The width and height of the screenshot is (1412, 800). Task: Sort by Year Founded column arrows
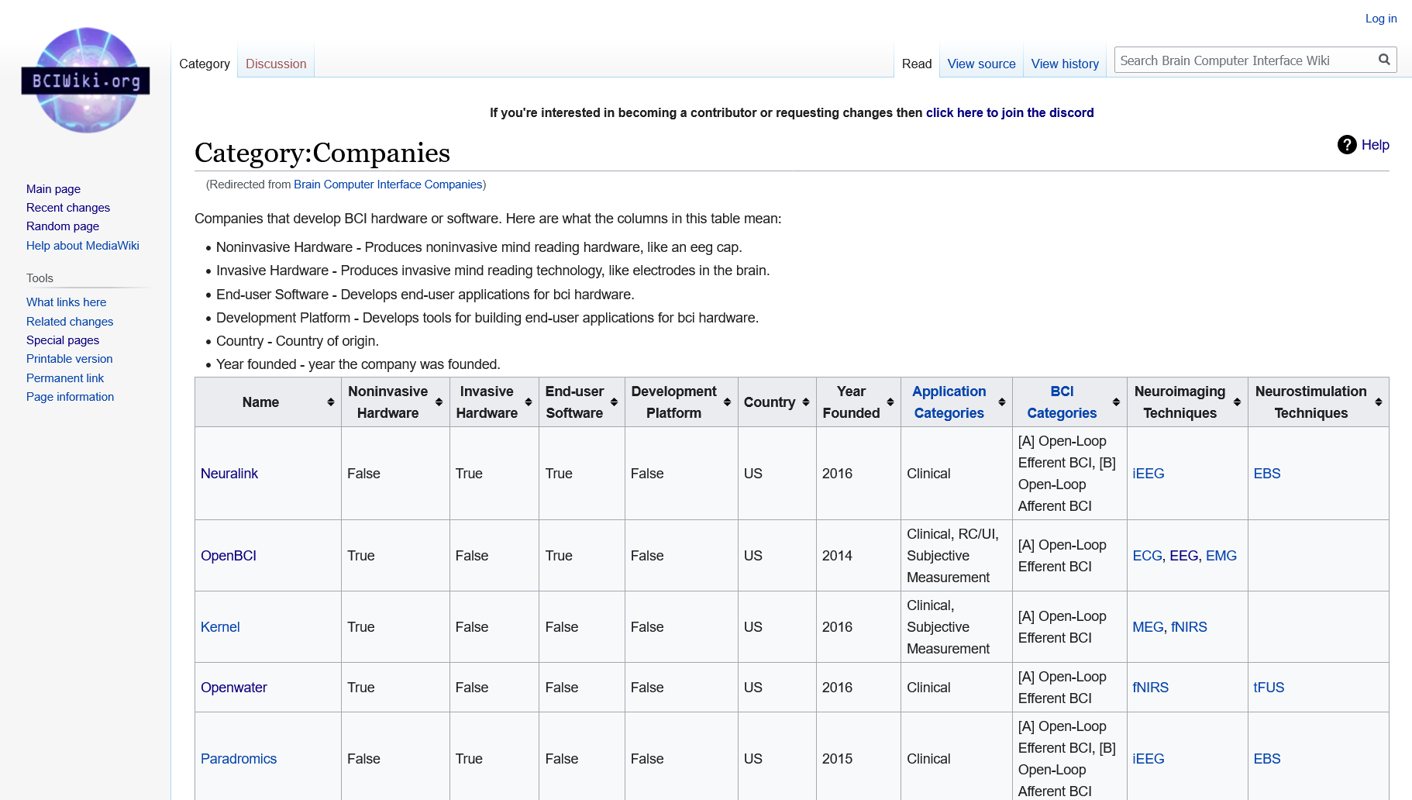890,402
